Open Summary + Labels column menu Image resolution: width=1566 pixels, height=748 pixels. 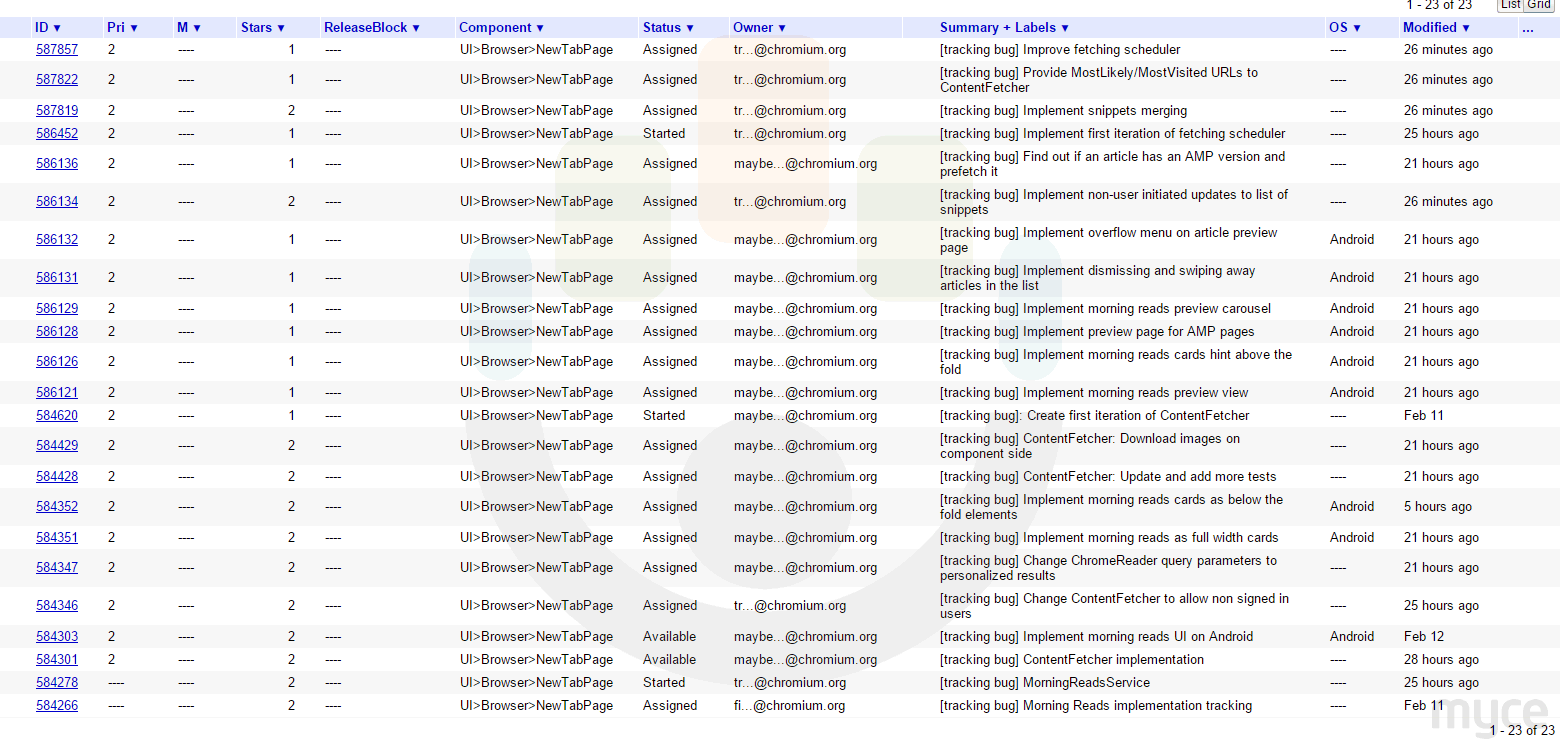coord(1005,28)
